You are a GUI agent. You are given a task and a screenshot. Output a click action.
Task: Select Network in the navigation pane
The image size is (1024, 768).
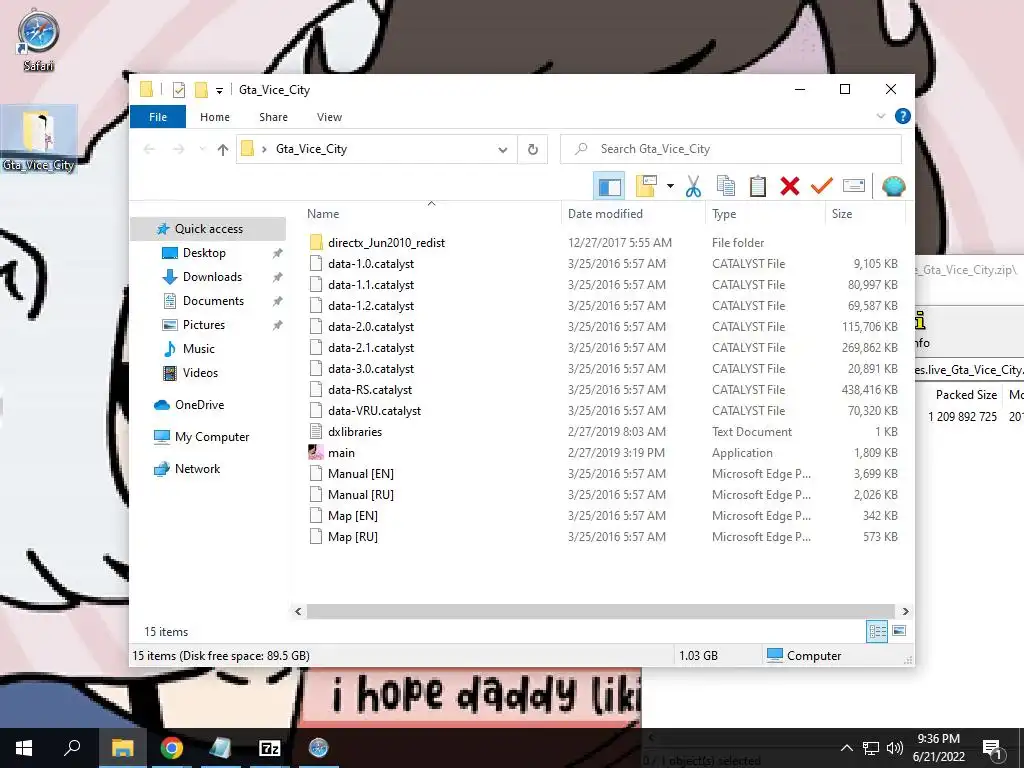pos(197,469)
